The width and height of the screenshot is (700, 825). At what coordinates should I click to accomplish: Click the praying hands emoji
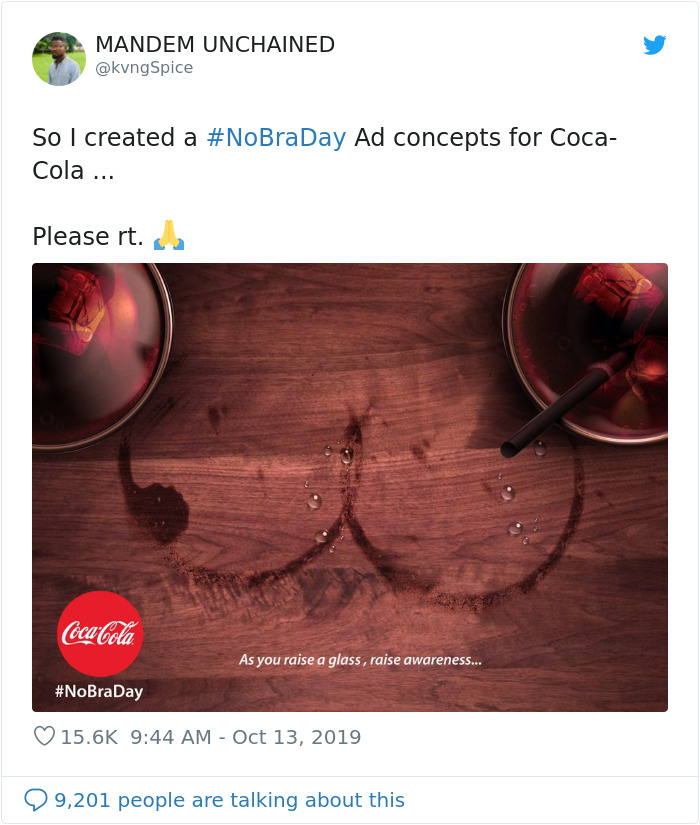[x=169, y=236]
